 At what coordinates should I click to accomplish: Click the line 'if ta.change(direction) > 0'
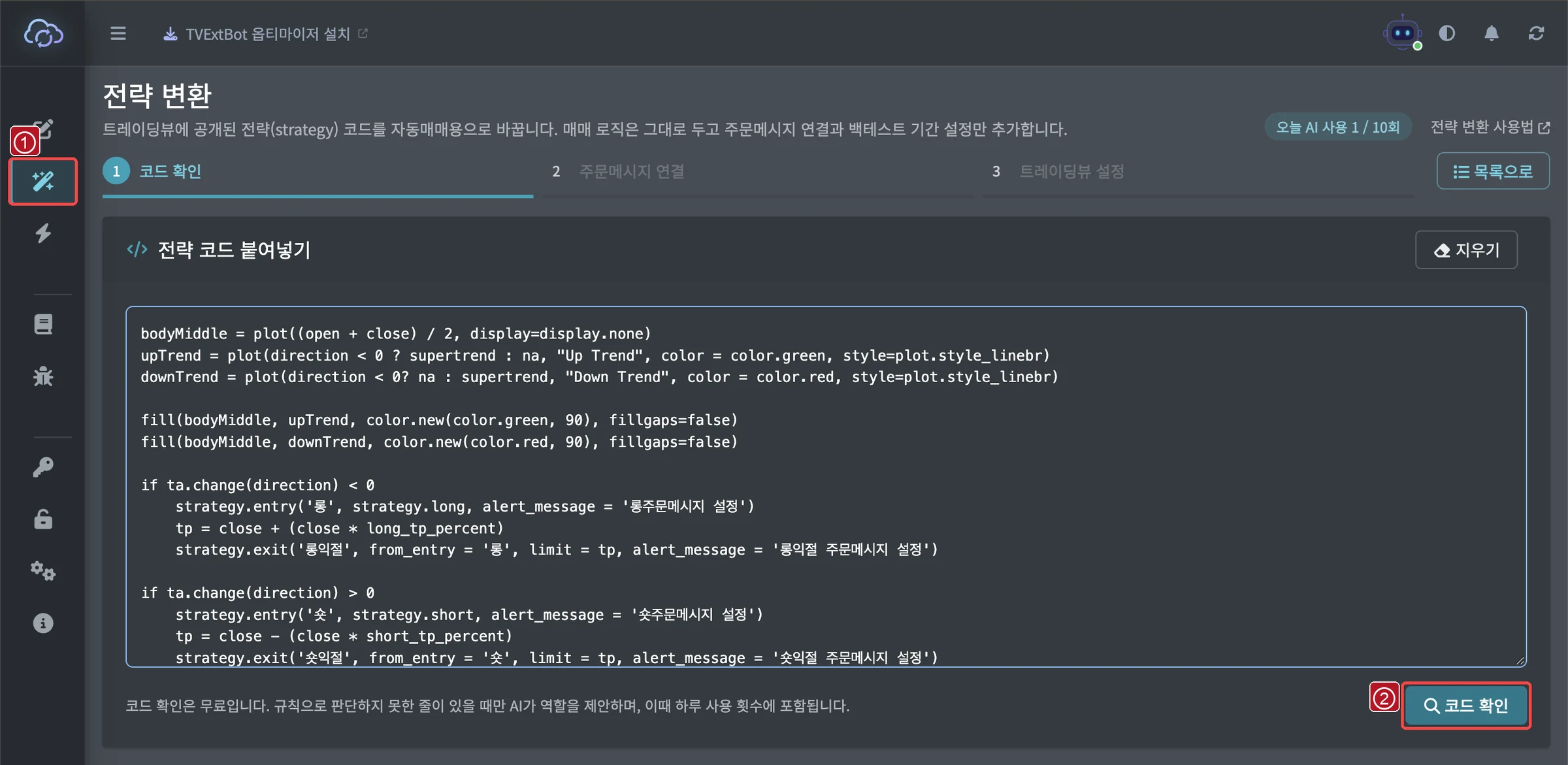pos(257,593)
